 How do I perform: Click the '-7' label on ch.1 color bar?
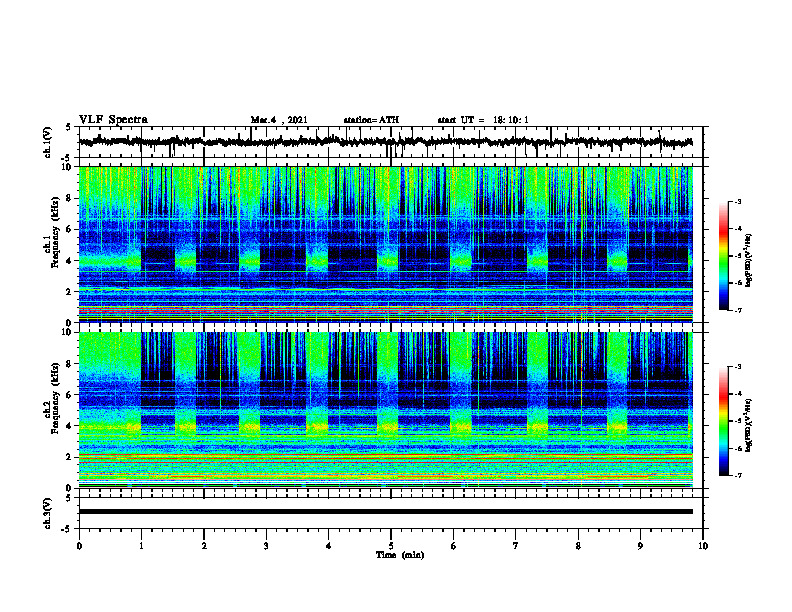point(738,310)
